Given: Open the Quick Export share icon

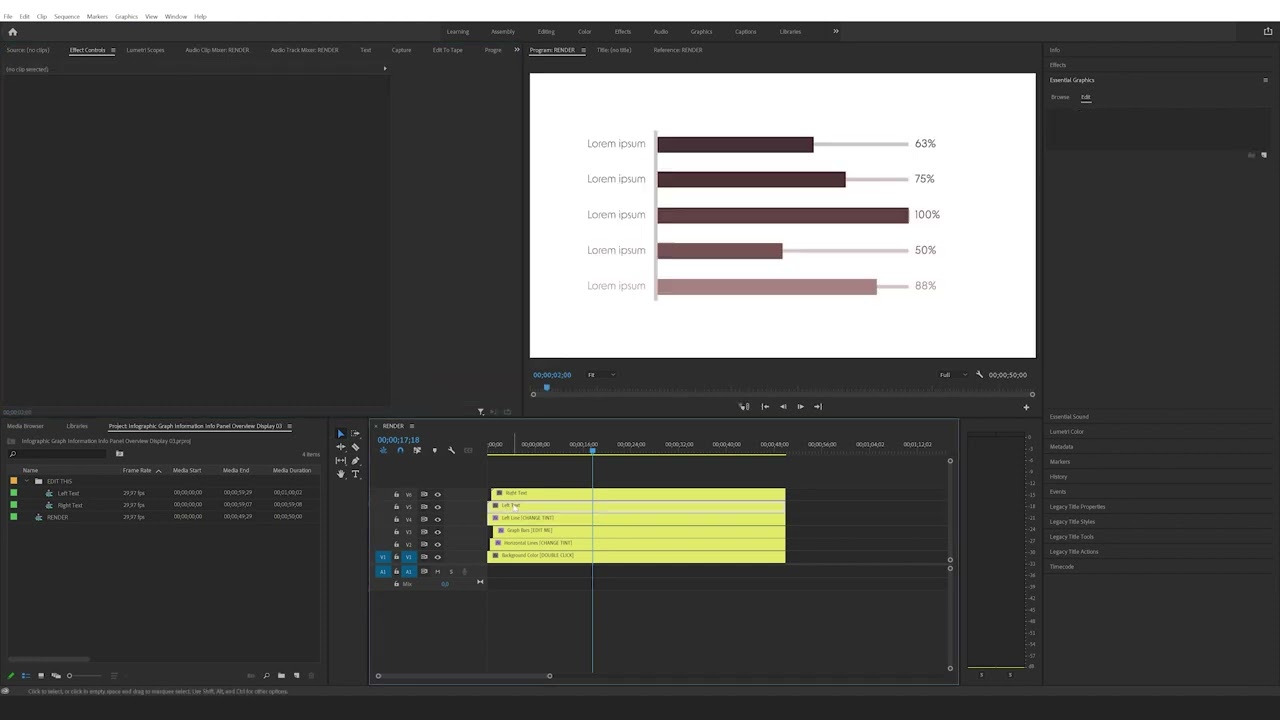Looking at the screenshot, I should tap(1268, 31).
